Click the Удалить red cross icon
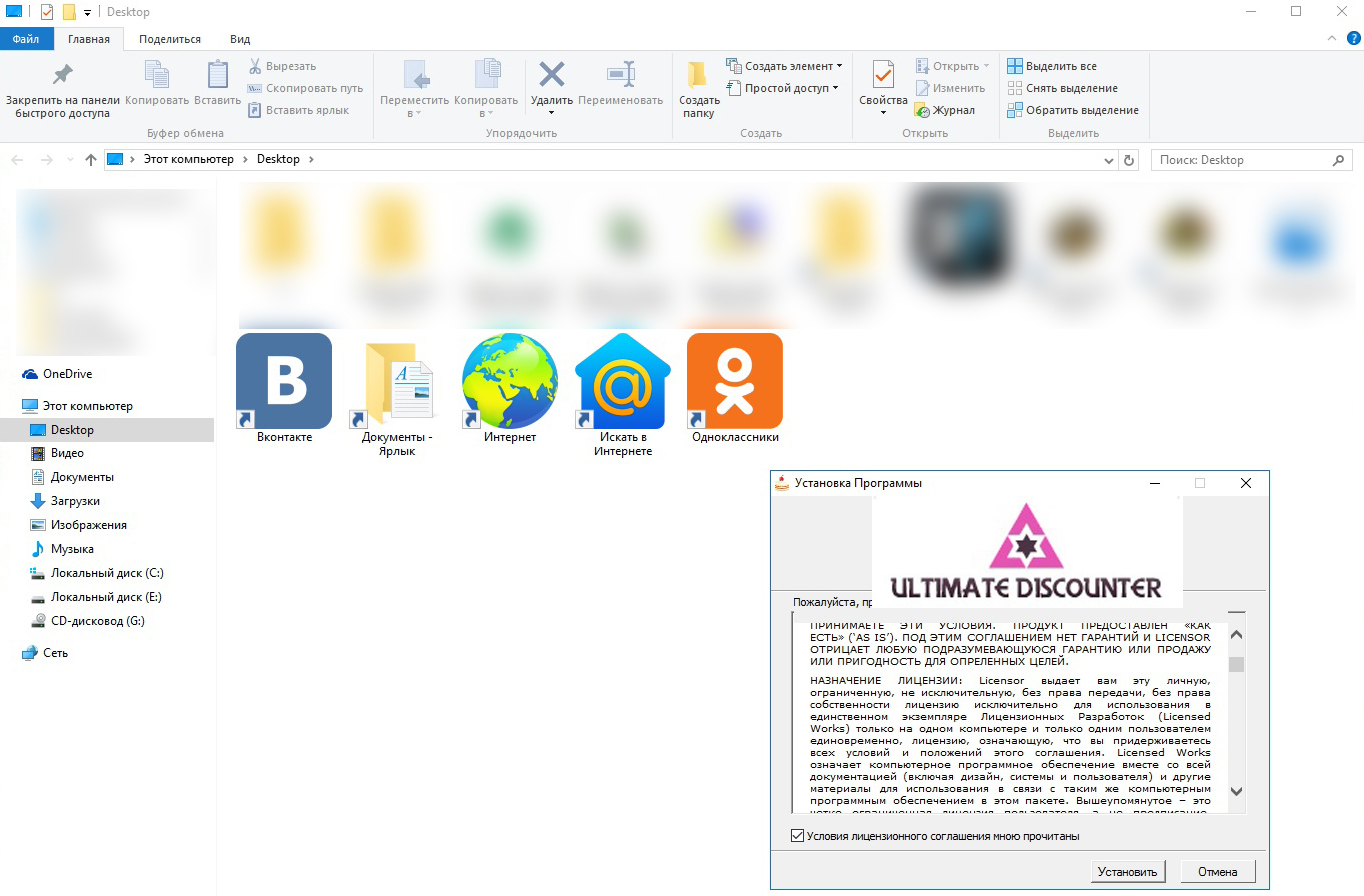 [x=552, y=74]
